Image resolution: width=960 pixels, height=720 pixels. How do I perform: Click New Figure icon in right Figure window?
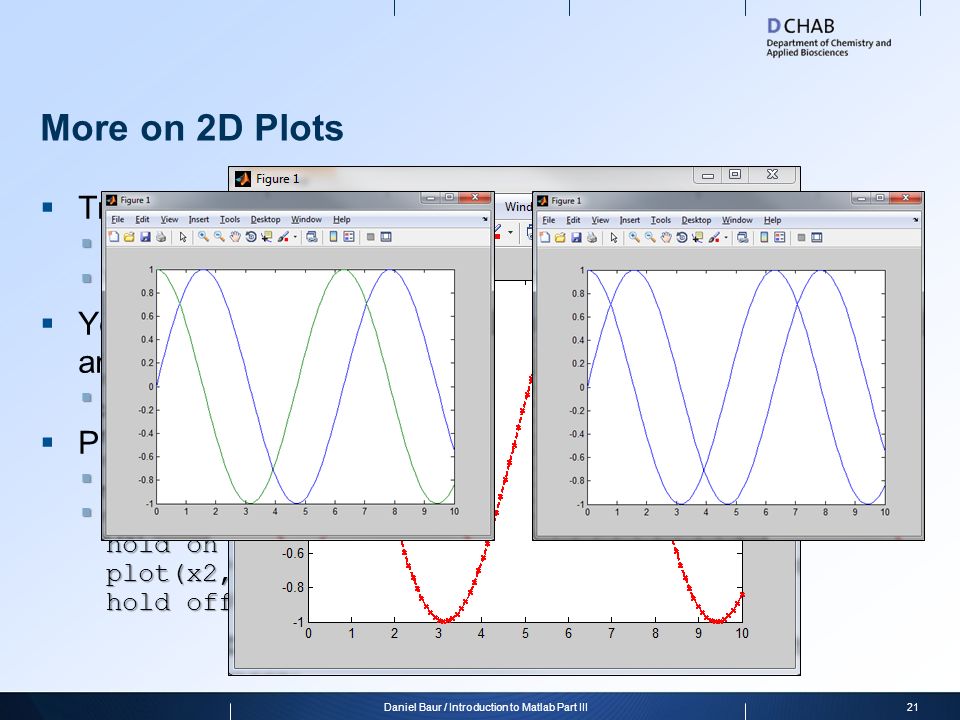[x=544, y=238]
